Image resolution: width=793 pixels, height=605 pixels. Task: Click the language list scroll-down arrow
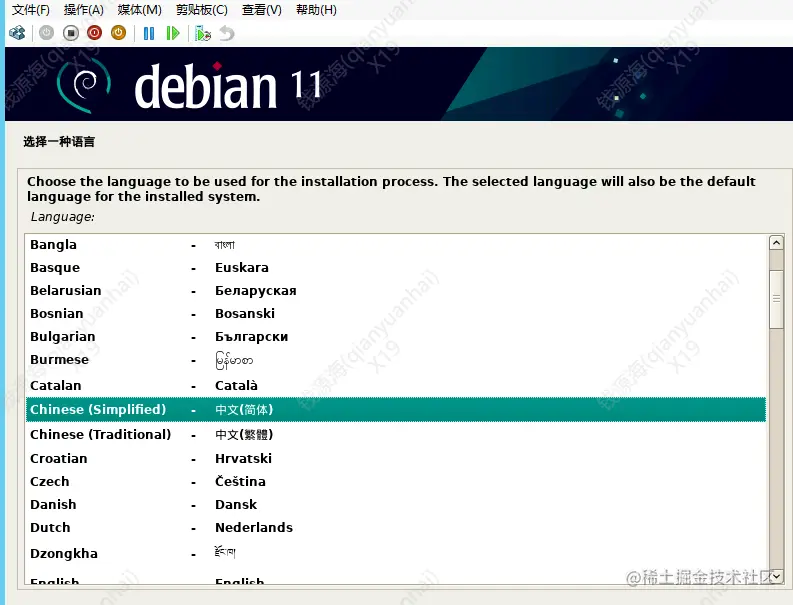[776, 576]
